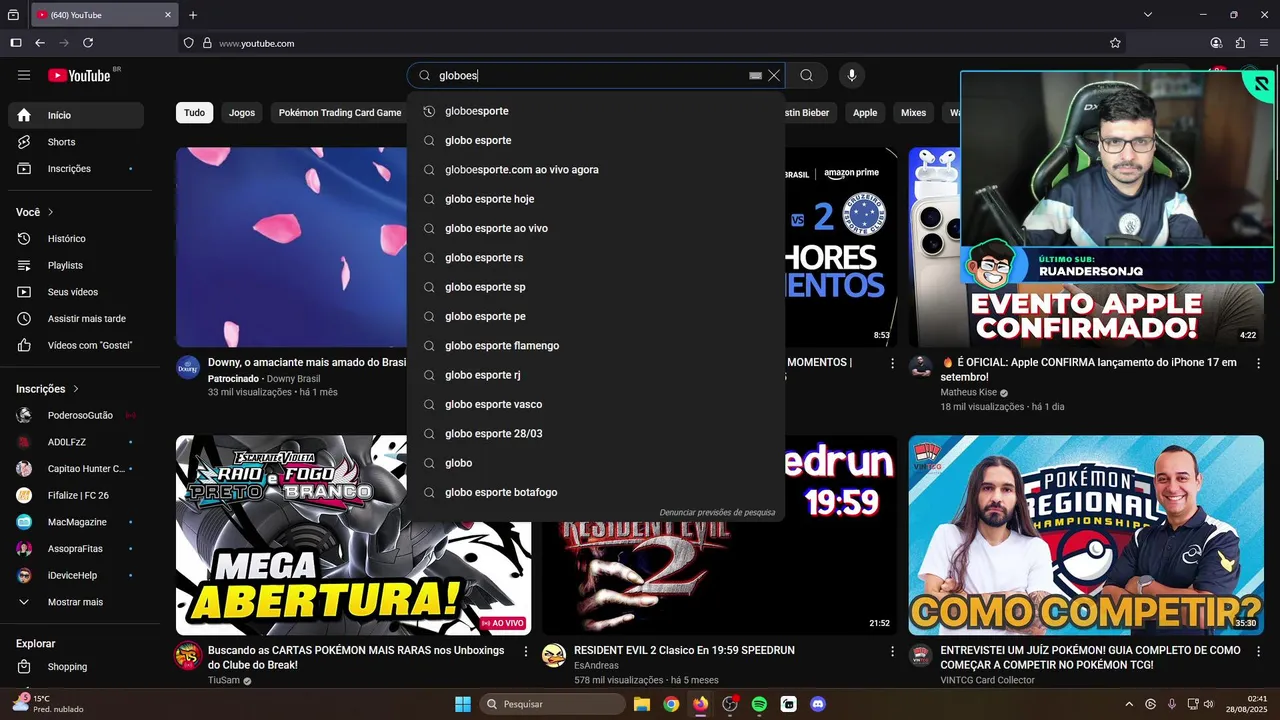Expand Mostrar mais subscriptions
The height and width of the screenshot is (720, 1280).
point(76,602)
